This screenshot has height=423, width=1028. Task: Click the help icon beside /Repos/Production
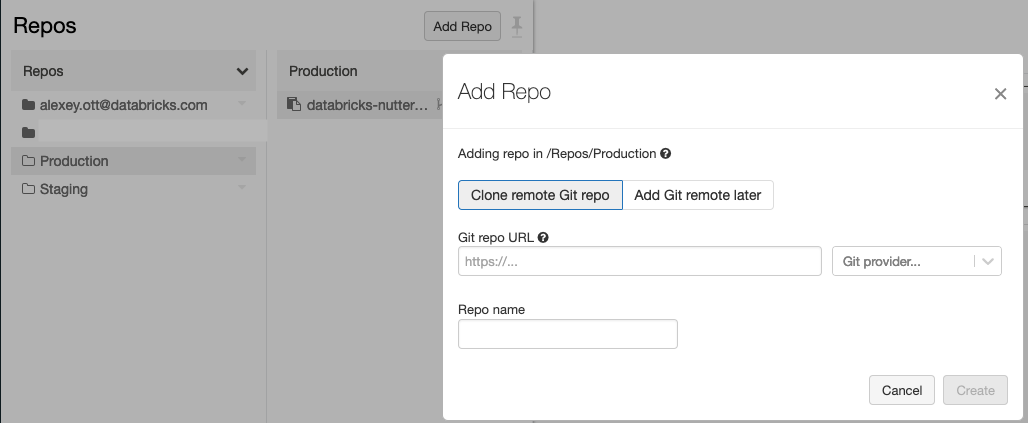coord(666,154)
